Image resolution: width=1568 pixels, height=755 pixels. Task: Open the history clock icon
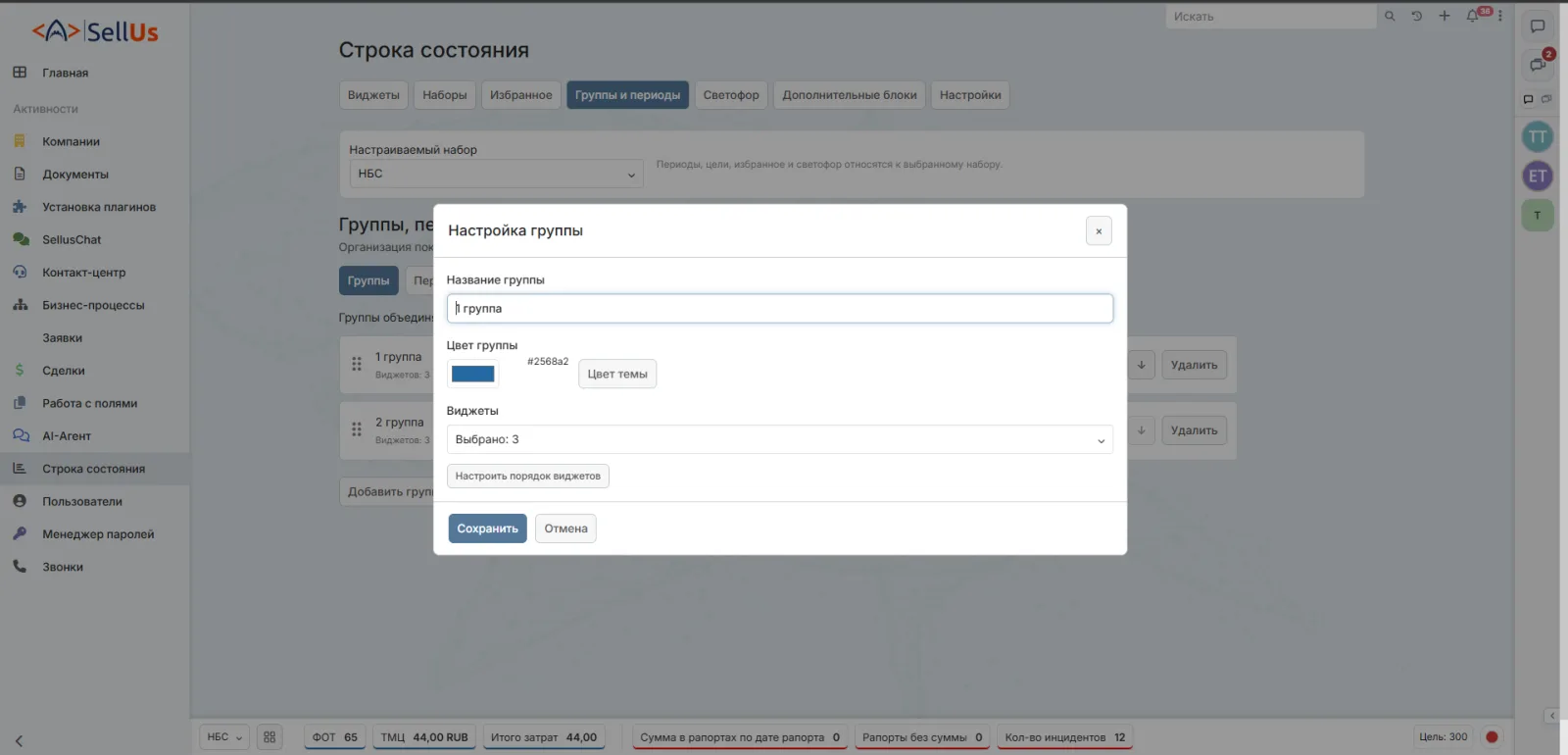click(1416, 16)
